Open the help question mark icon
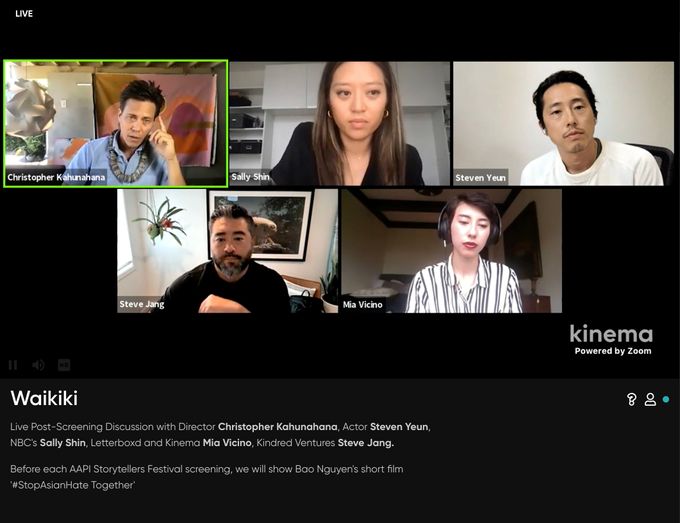Image resolution: width=680 pixels, height=523 pixels. [x=631, y=399]
